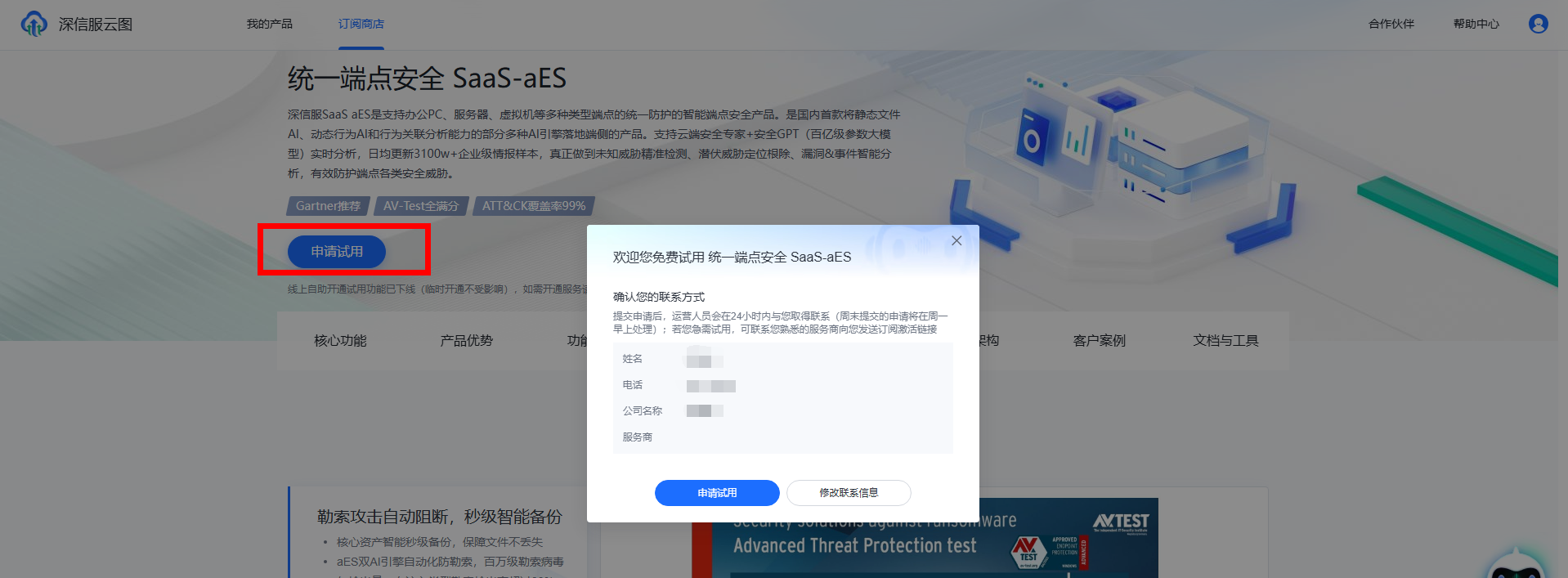The width and height of the screenshot is (1568, 578).
Task: Select the 订阅商店 tab
Action: click(x=361, y=24)
